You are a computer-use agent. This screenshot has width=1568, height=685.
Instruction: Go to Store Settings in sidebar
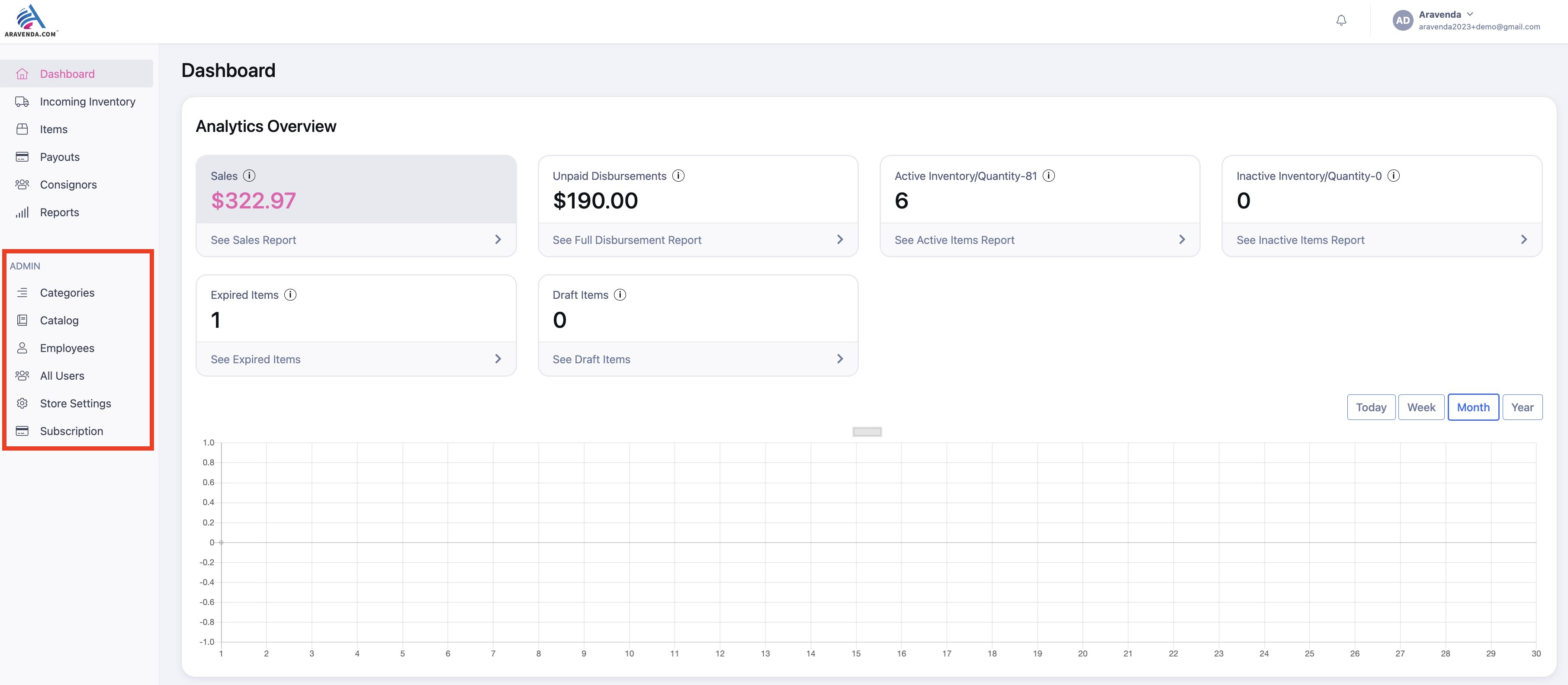pyautogui.click(x=75, y=403)
